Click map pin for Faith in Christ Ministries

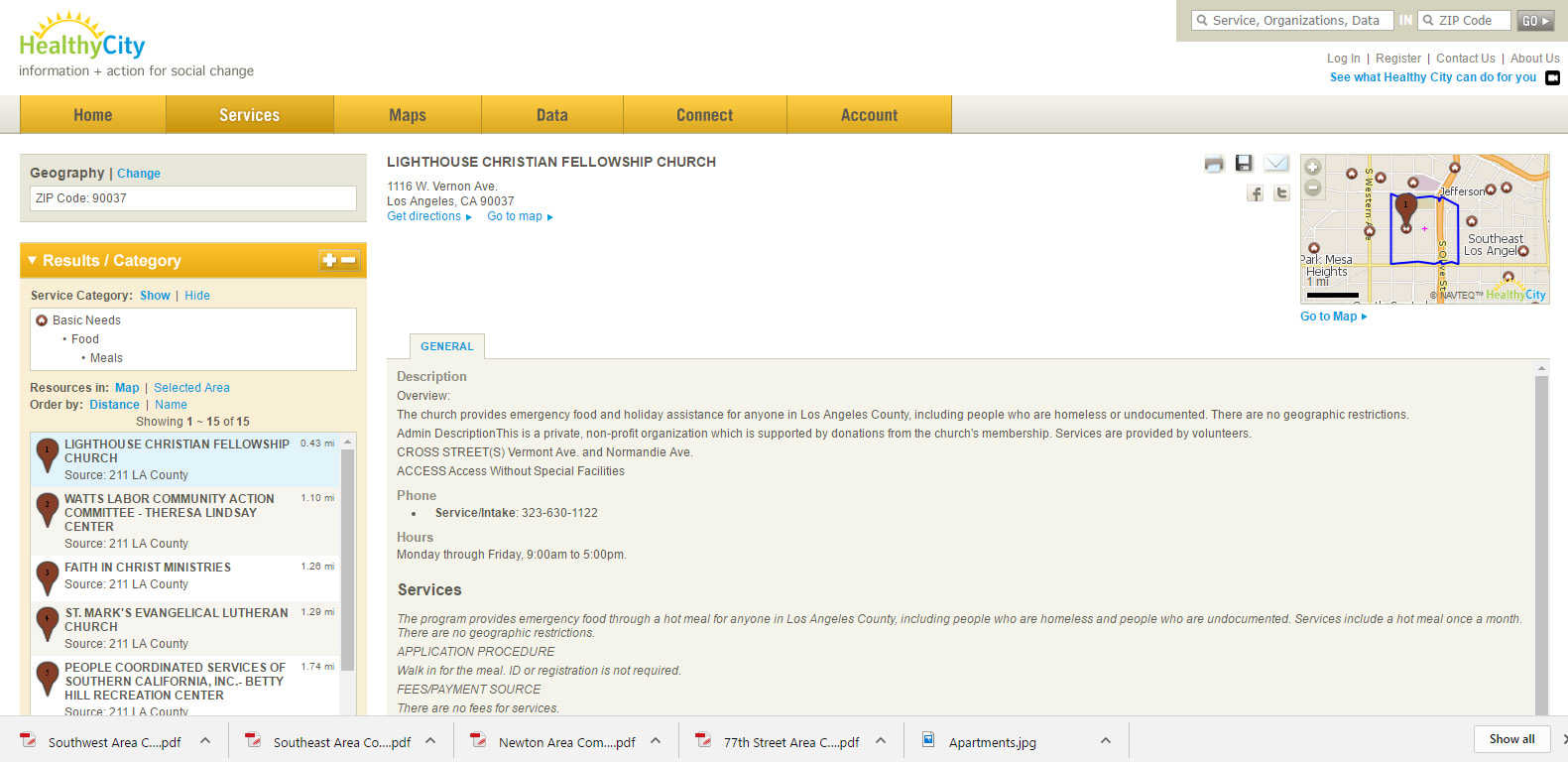(47, 575)
